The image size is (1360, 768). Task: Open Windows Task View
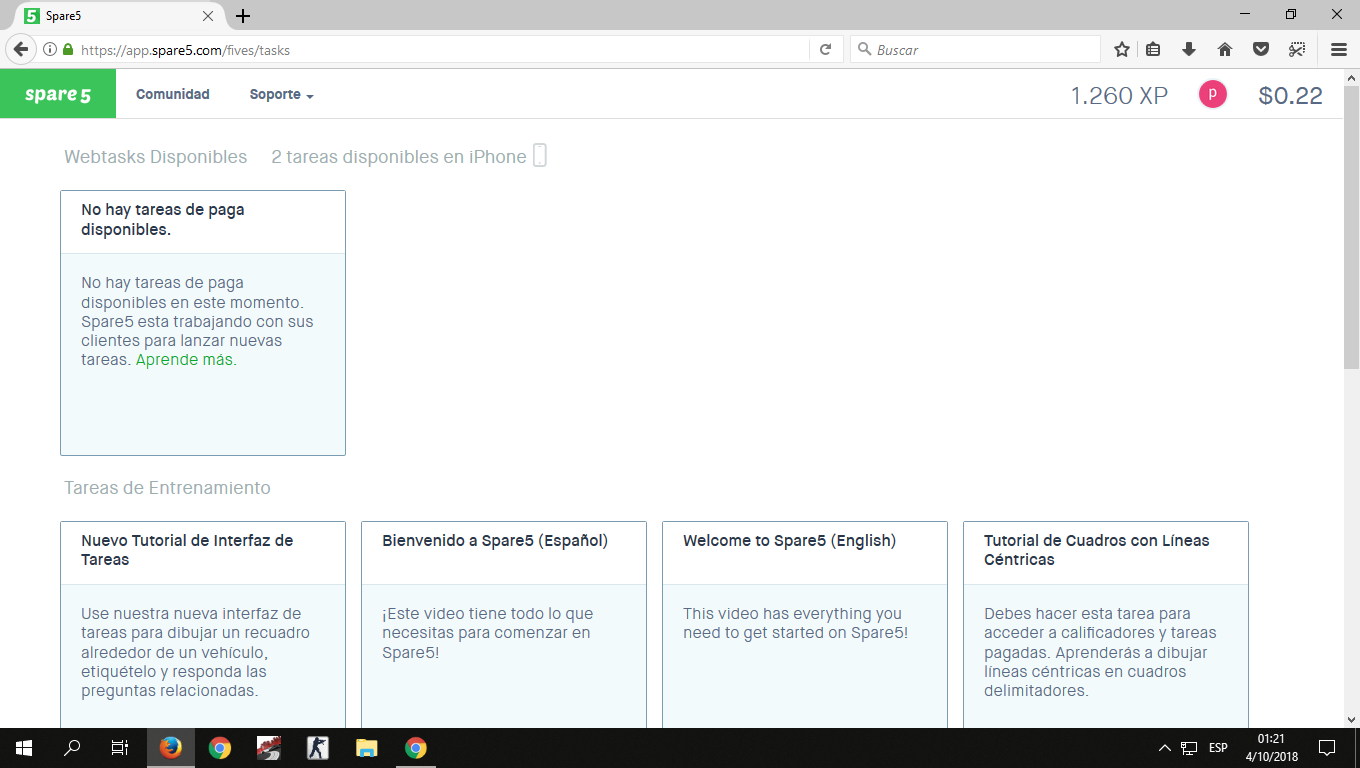pos(120,747)
